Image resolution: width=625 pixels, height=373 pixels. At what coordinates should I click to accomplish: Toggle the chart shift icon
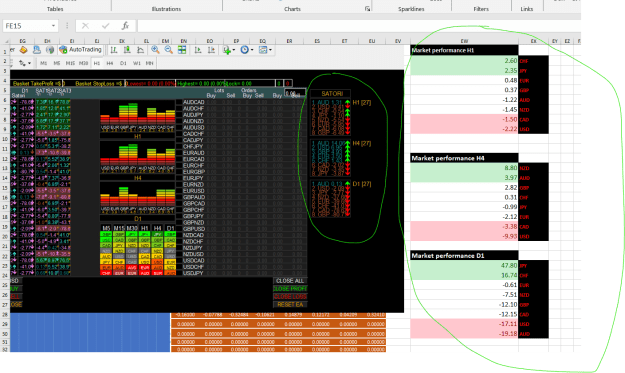click(x=211, y=50)
